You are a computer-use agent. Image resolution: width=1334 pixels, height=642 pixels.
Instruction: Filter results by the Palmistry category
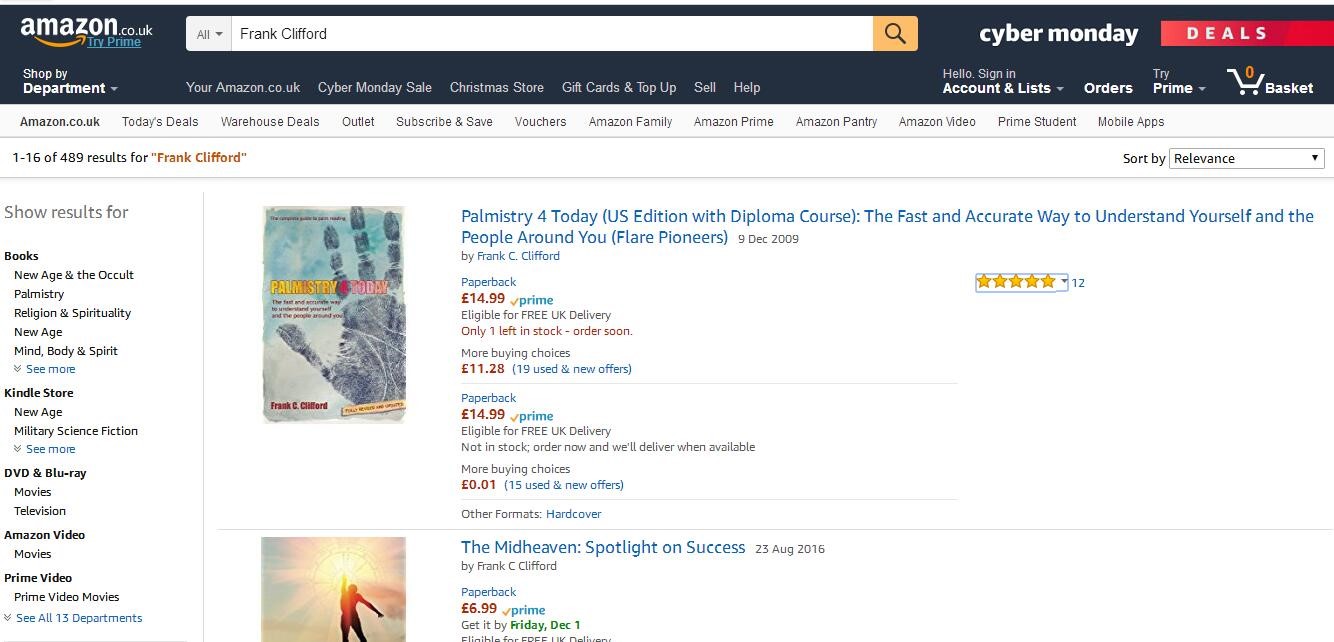click(39, 294)
